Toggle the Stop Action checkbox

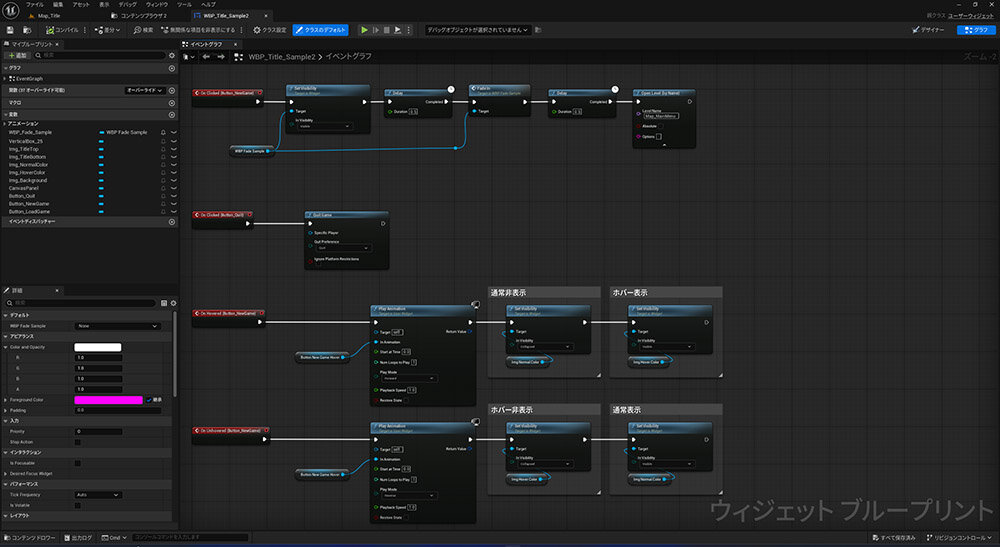(78, 441)
